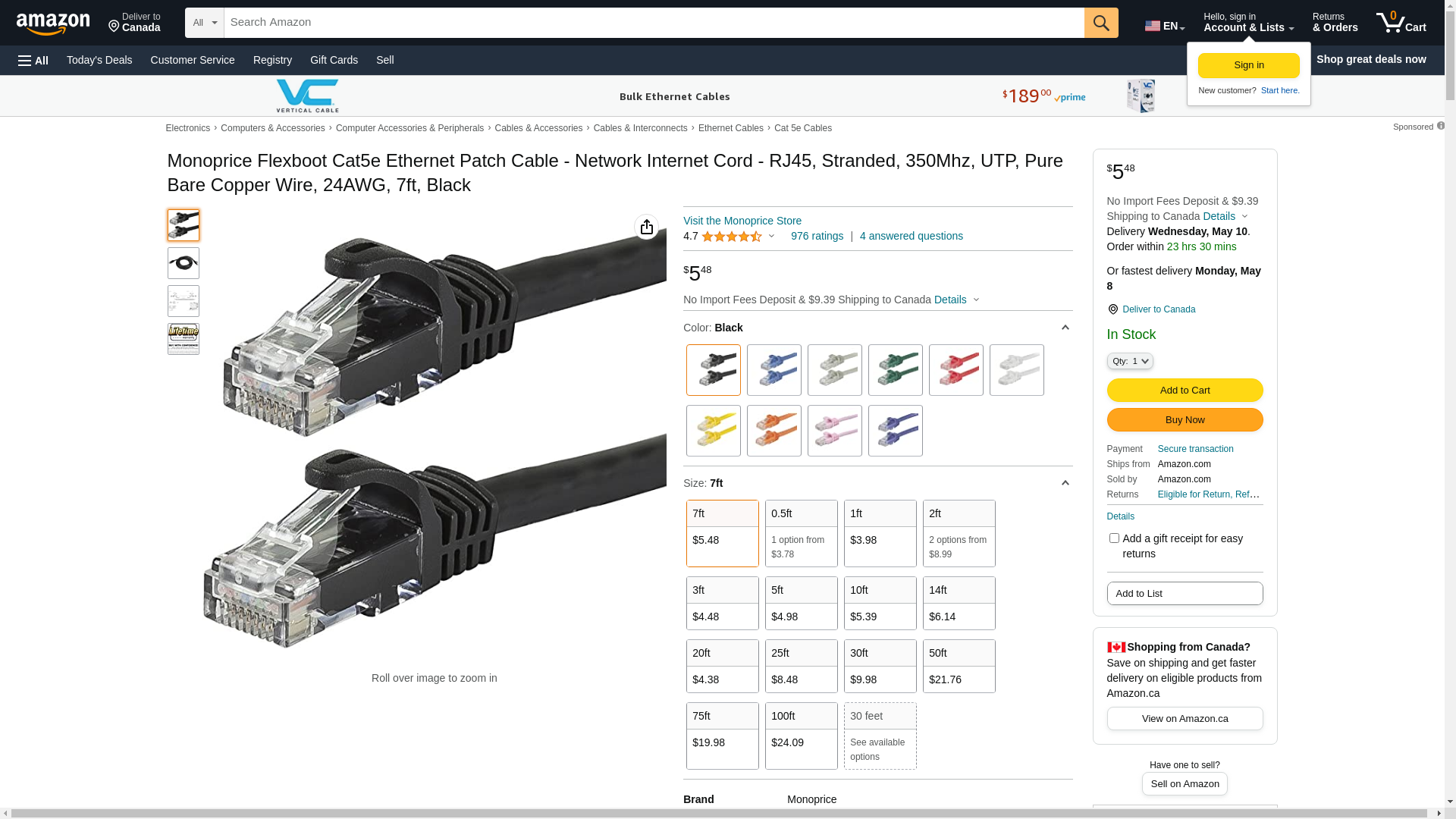The height and width of the screenshot is (819, 1456).
Task: Collapse the Color section chevron
Action: pos(1065,328)
